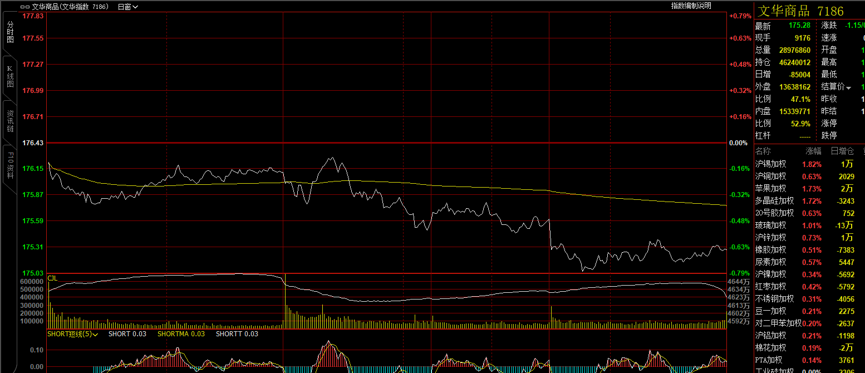The image size is (865, 373).
Task: Select the 多晶硅加权 row
Action: [x=809, y=201]
